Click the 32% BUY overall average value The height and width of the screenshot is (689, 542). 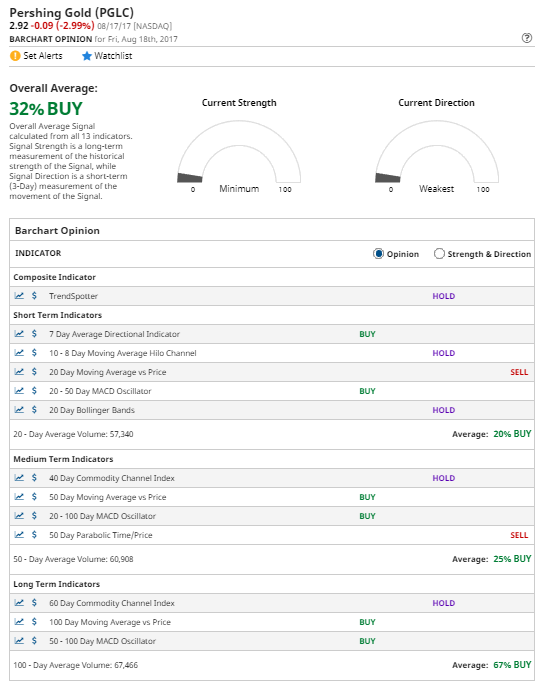point(46,109)
